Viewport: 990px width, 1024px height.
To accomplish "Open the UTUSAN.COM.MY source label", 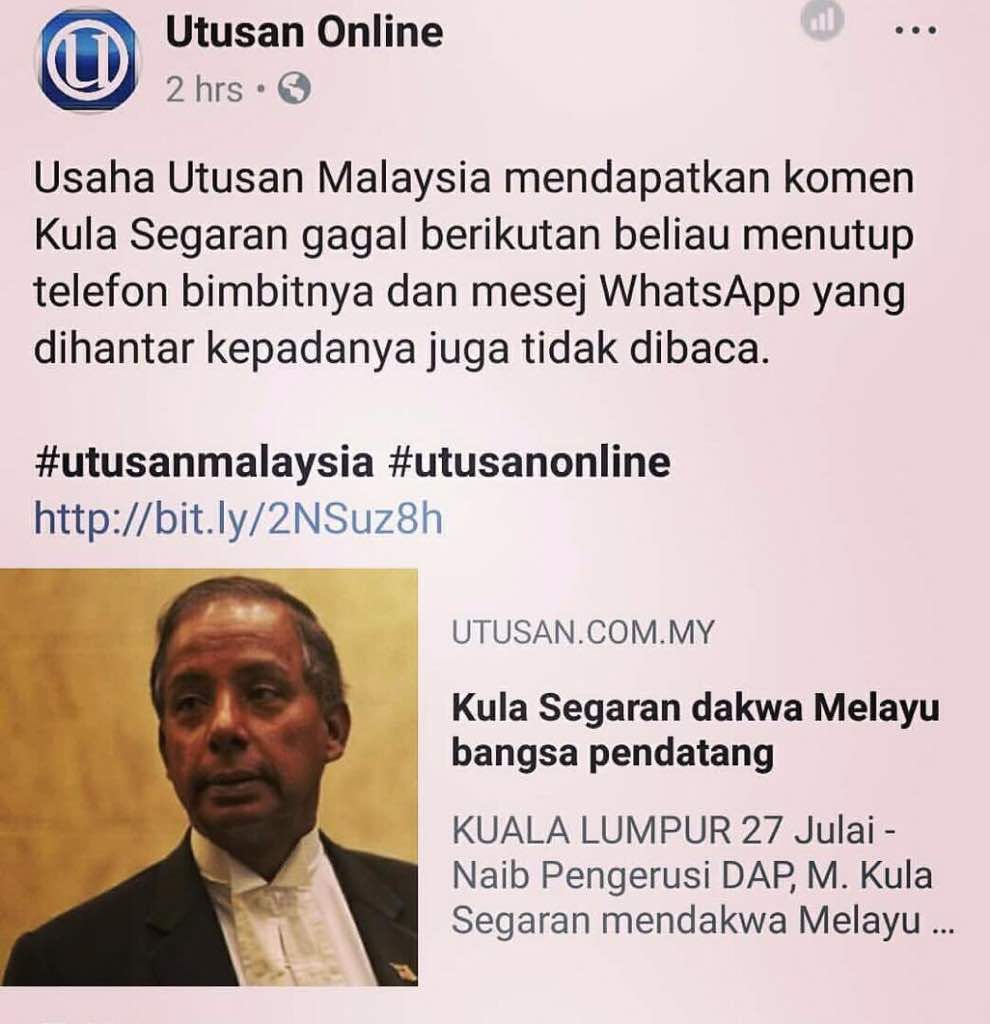I will tap(583, 632).
